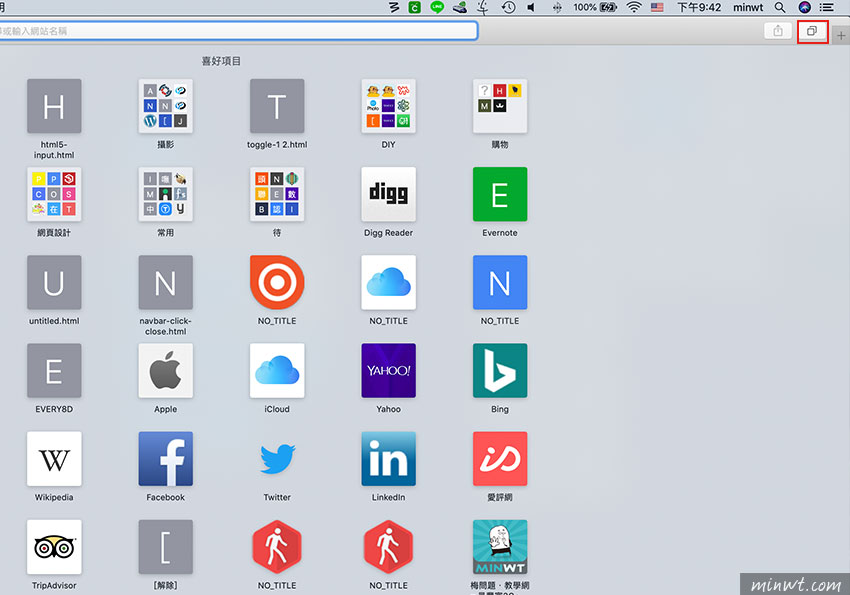Open the orange target NO_TITLE favorite
The width and height of the screenshot is (850, 595).
click(x=277, y=282)
